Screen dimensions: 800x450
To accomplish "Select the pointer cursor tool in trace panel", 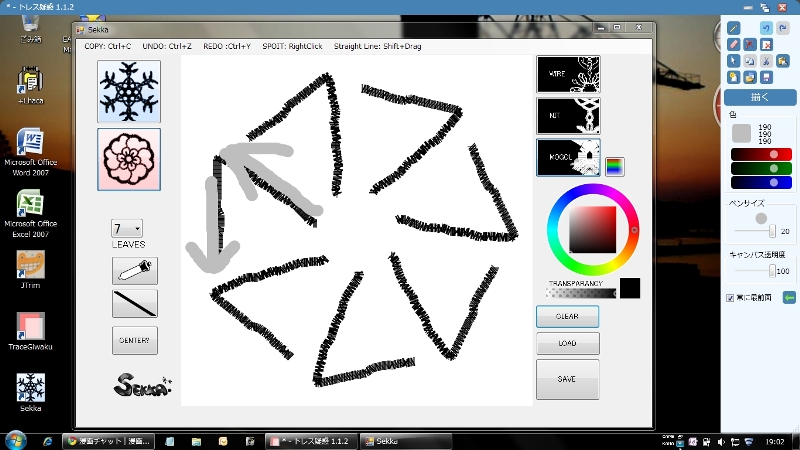I will (733, 61).
